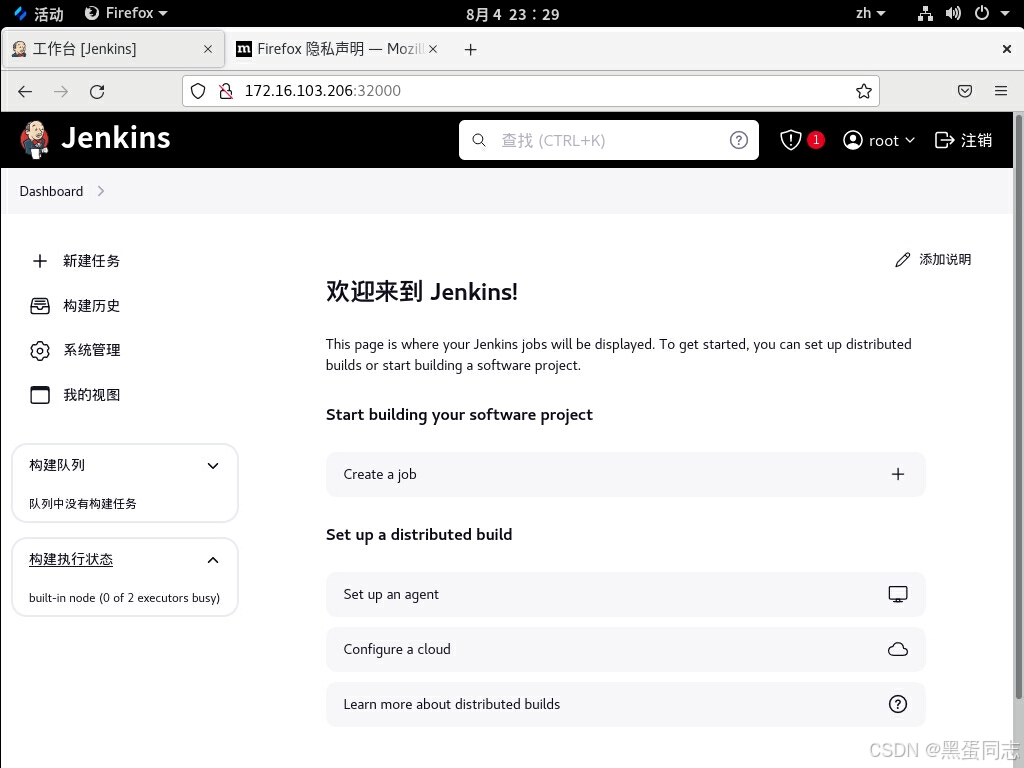The height and width of the screenshot is (768, 1024).
Task: Reload the page with the refresh icon
Action: tap(97, 91)
